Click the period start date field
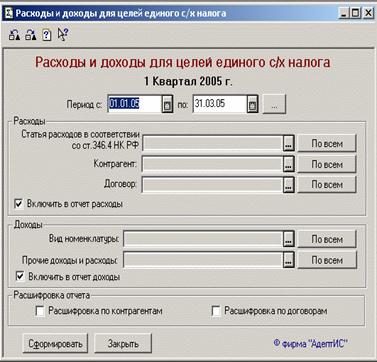 135,104
